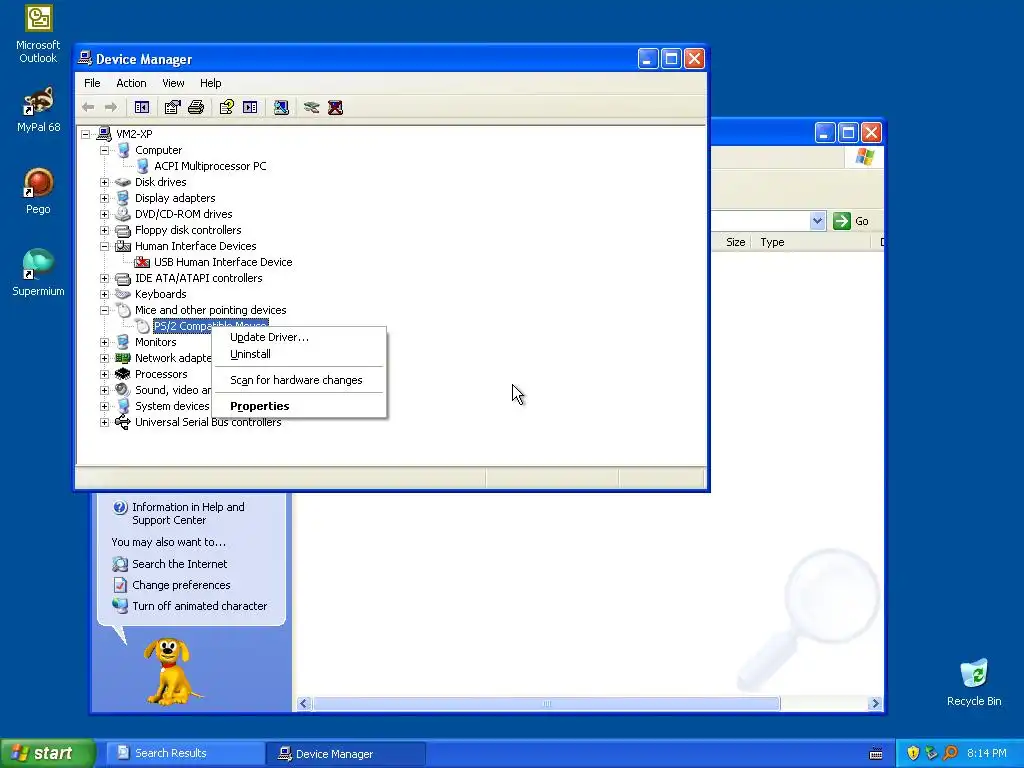The height and width of the screenshot is (768, 1024).
Task: Expand the IDE ATA/ATAPI controllers category
Action: coord(104,278)
